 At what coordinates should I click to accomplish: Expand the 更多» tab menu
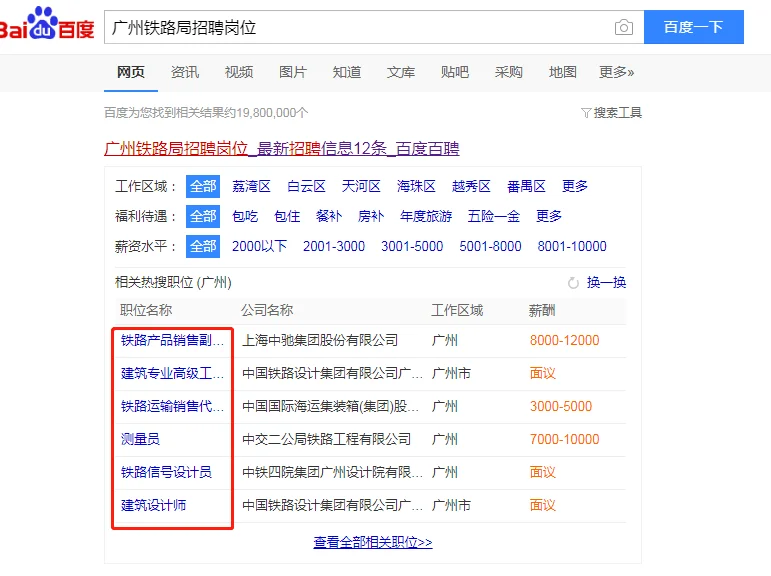[617, 72]
